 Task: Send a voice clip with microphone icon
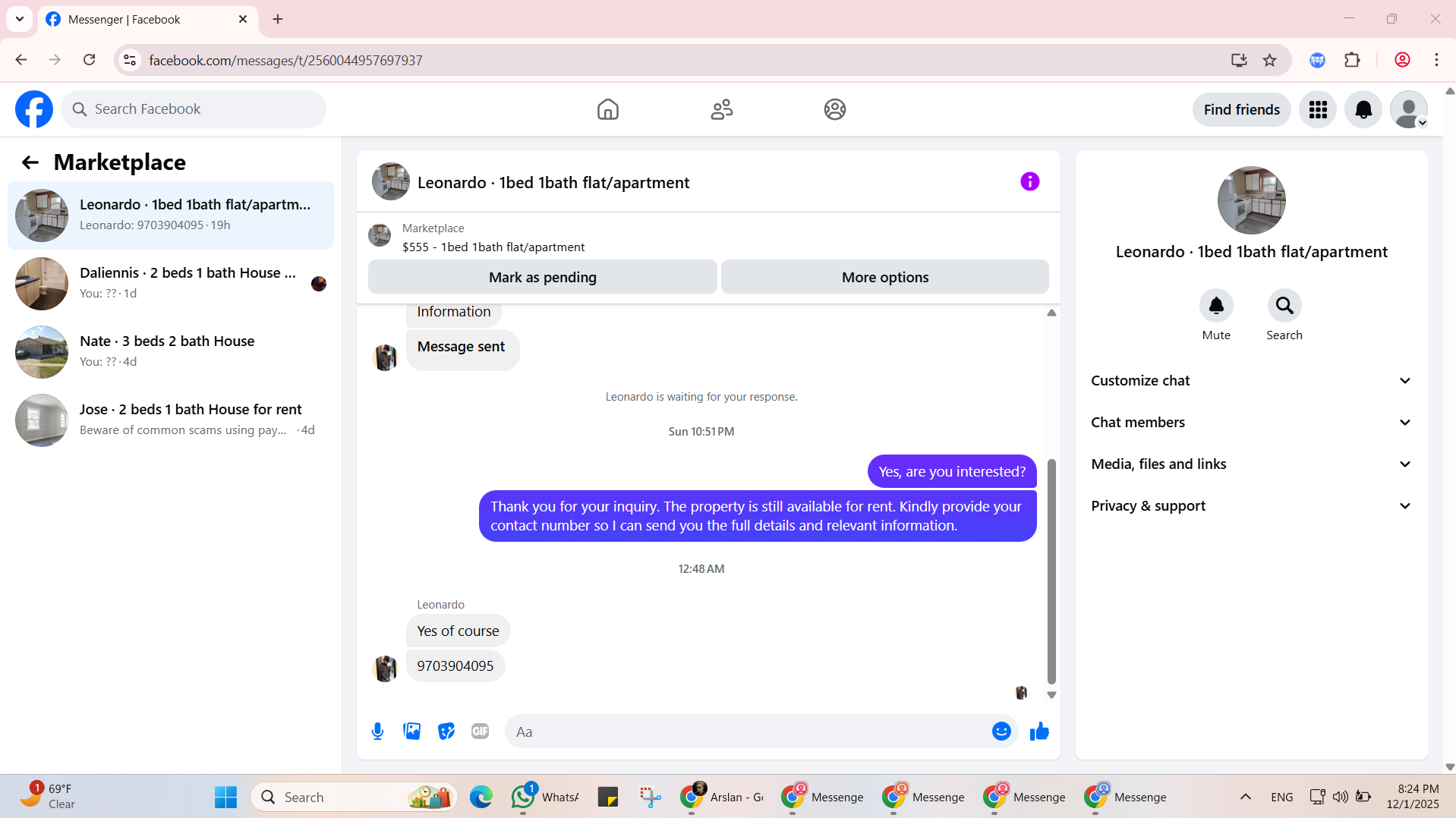377,731
